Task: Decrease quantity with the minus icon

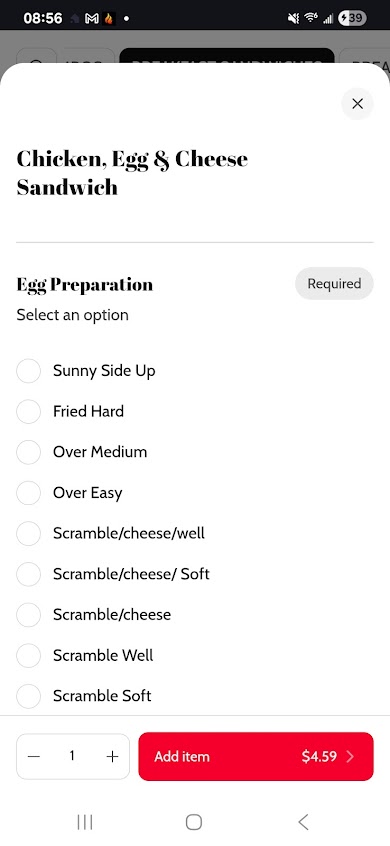Action: click(x=34, y=756)
